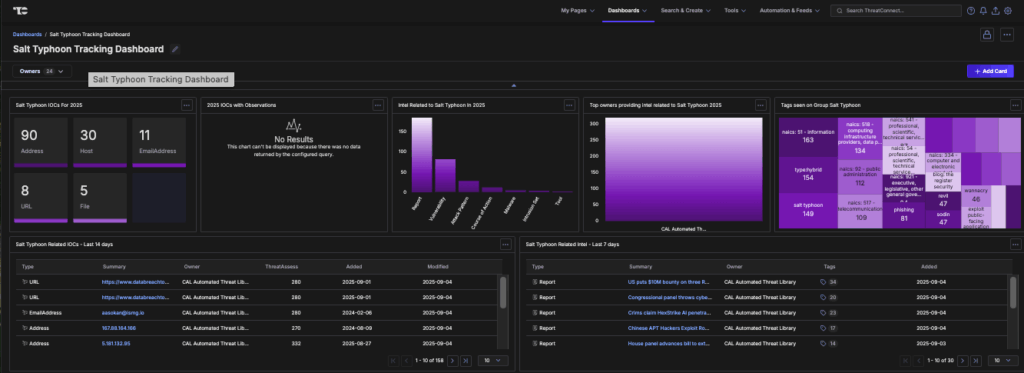
Task: Sort Related Intel table by Tags header
Action: [829, 267]
